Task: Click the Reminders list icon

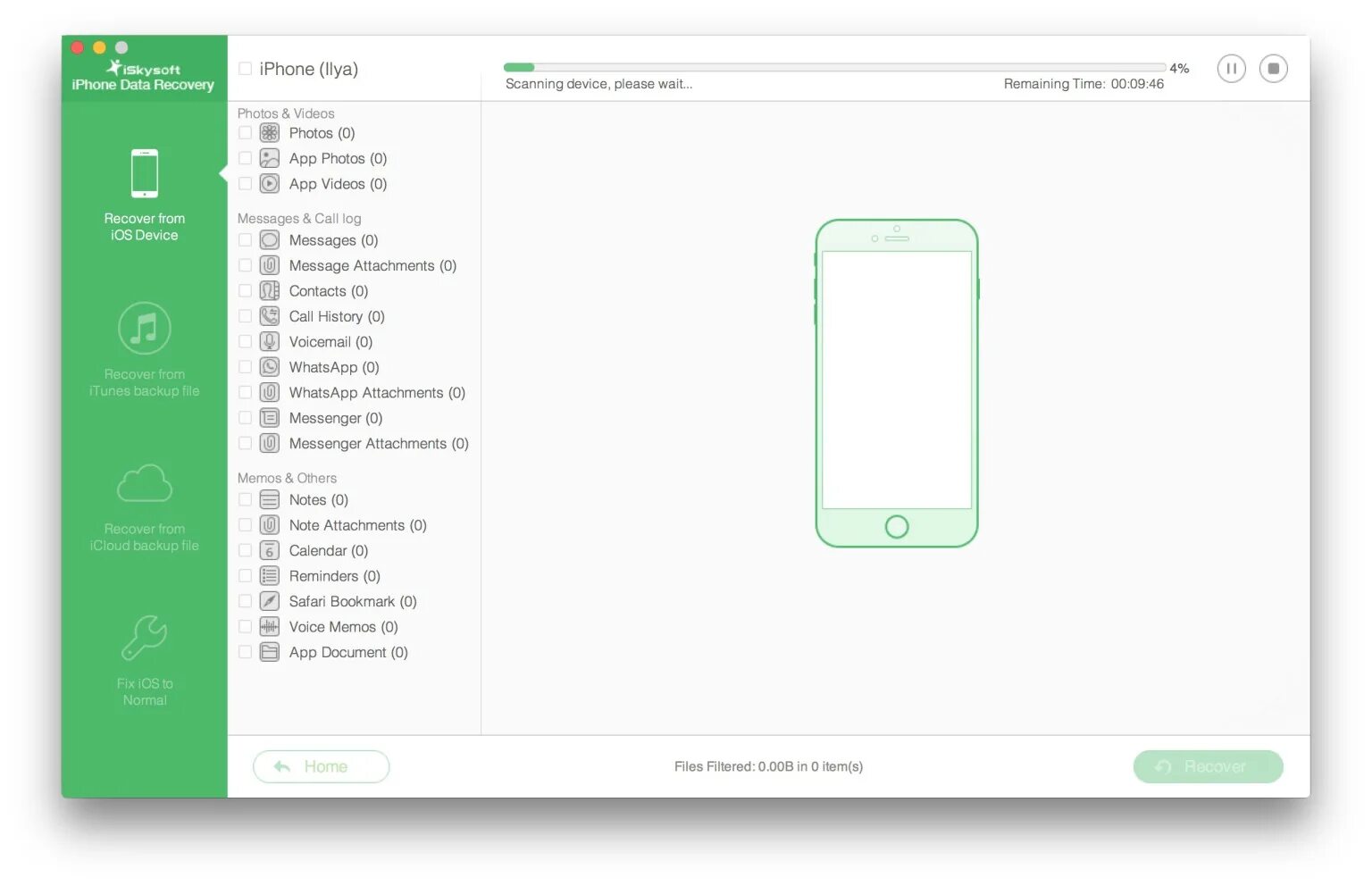Action: point(270,576)
